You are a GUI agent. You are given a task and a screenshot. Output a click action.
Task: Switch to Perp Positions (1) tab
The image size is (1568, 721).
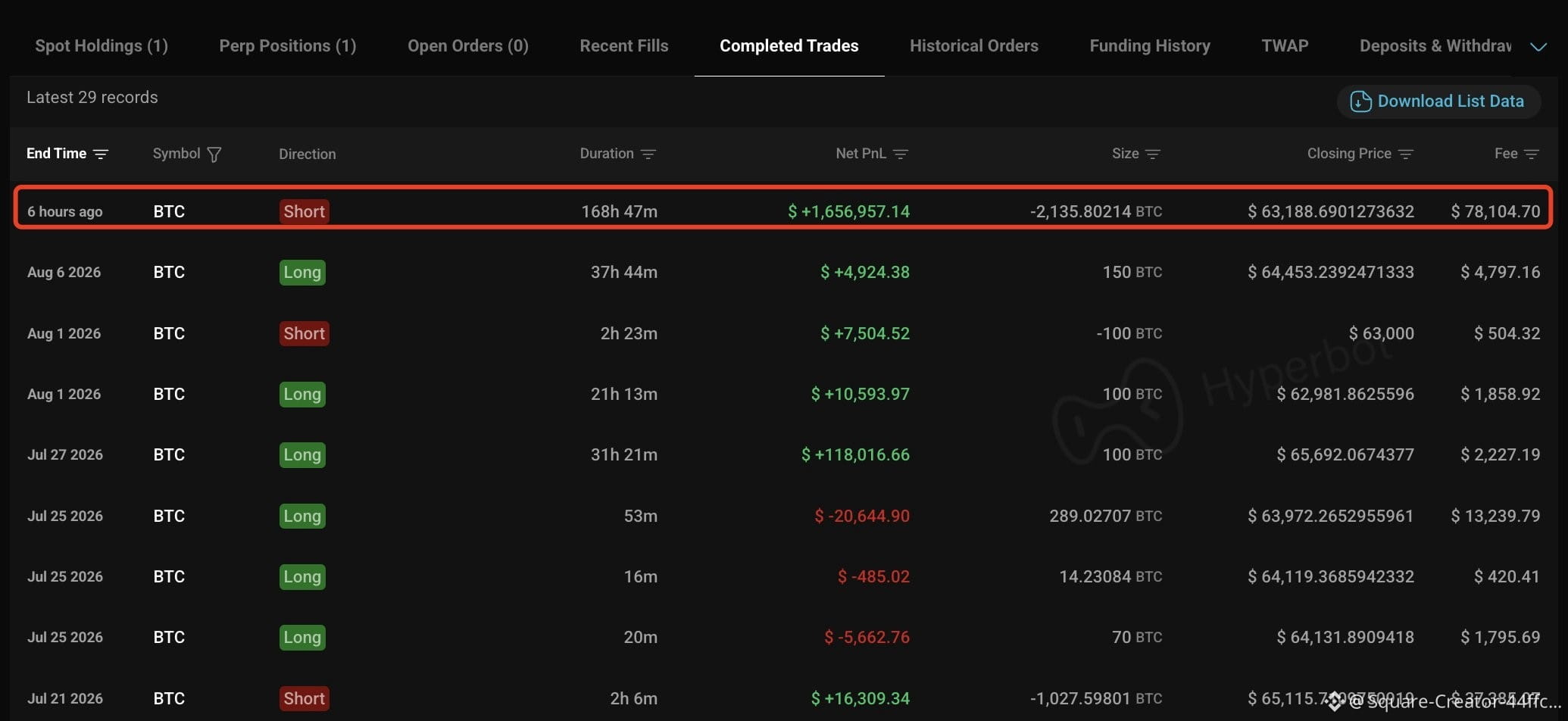click(x=288, y=45)
